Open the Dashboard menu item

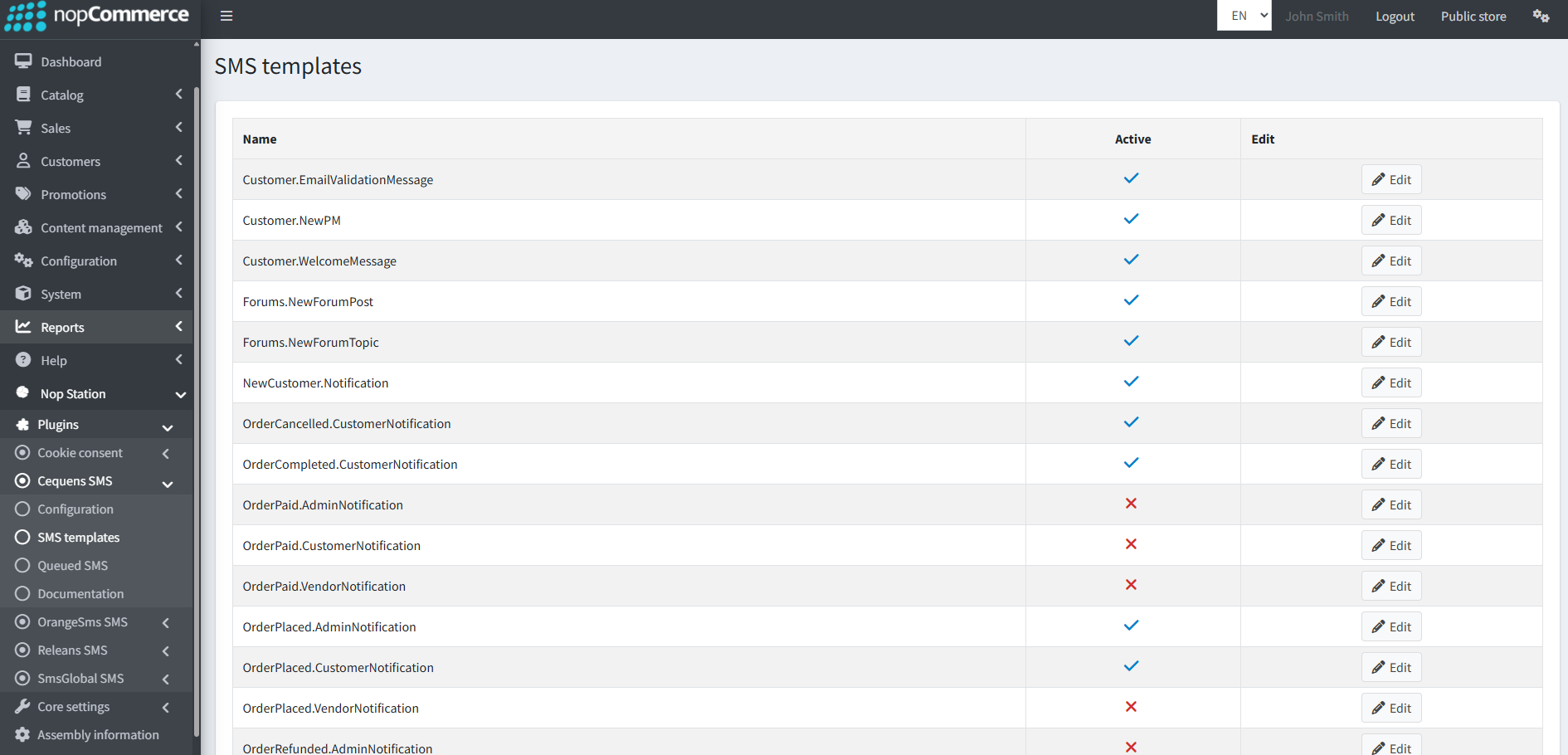pyautogui.click(x=96, y=61)
